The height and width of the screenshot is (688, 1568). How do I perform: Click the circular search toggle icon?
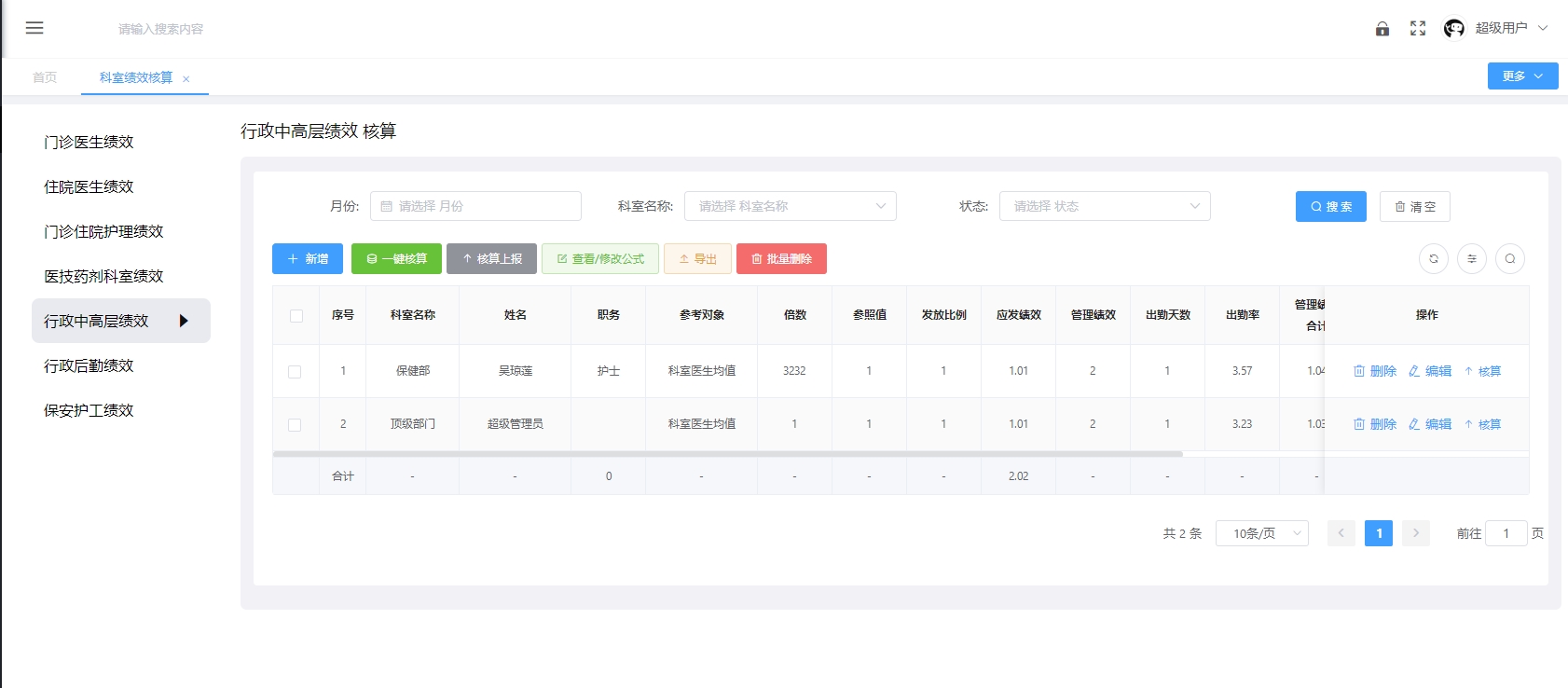[x=1510, y=258]
